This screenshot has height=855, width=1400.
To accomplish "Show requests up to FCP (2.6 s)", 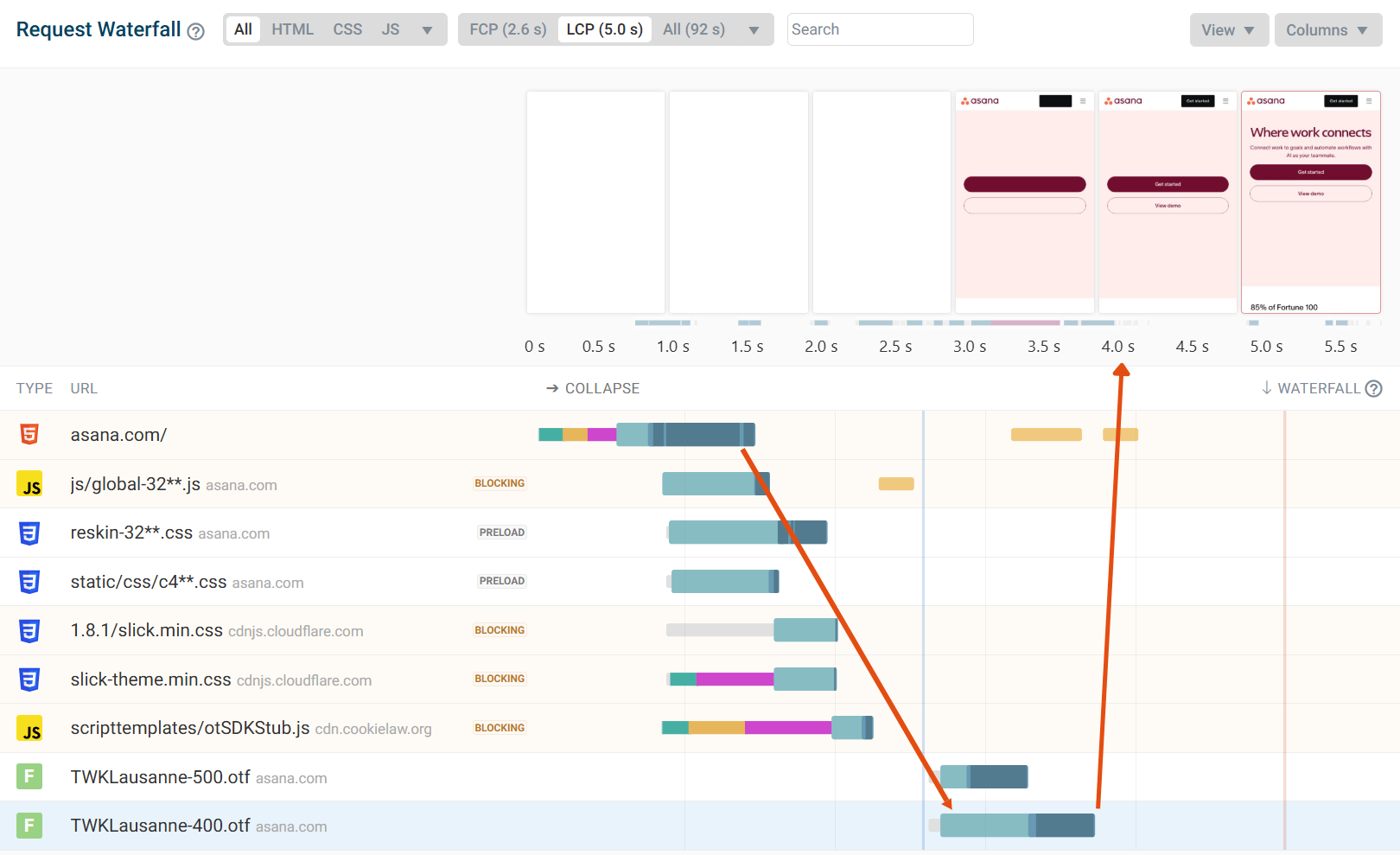I will 508,29.
